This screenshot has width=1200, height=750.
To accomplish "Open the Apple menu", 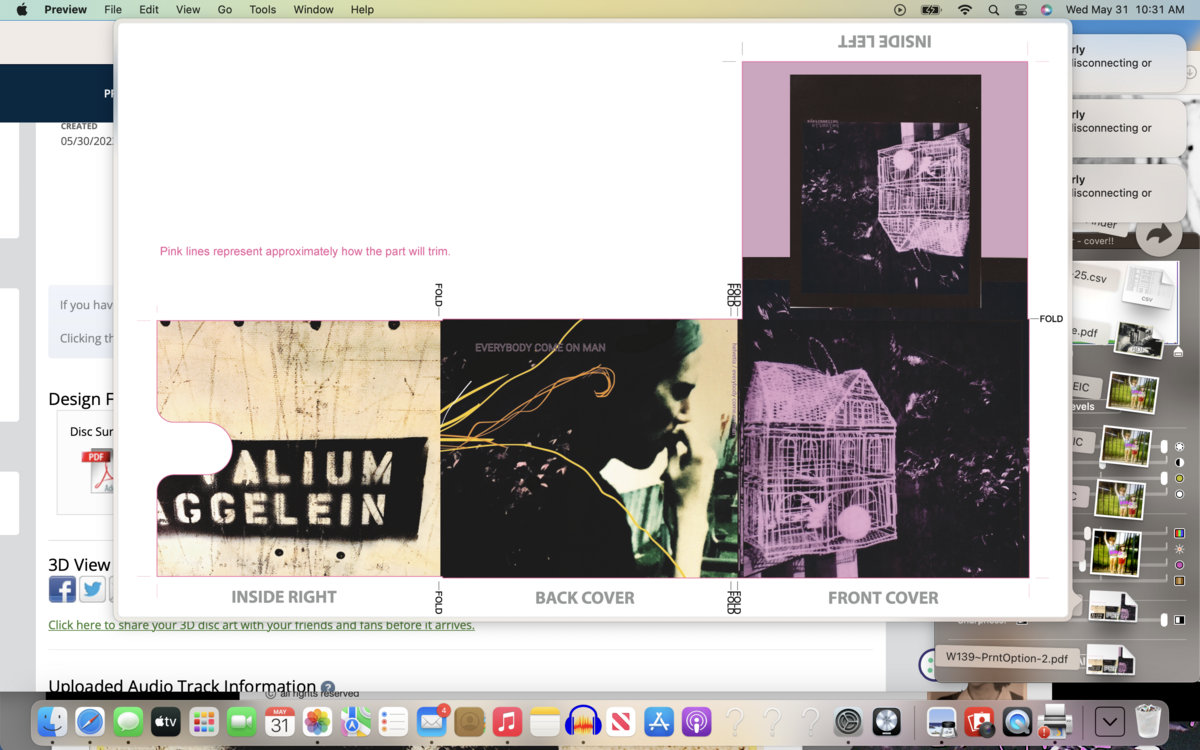I will pos(21,10).
